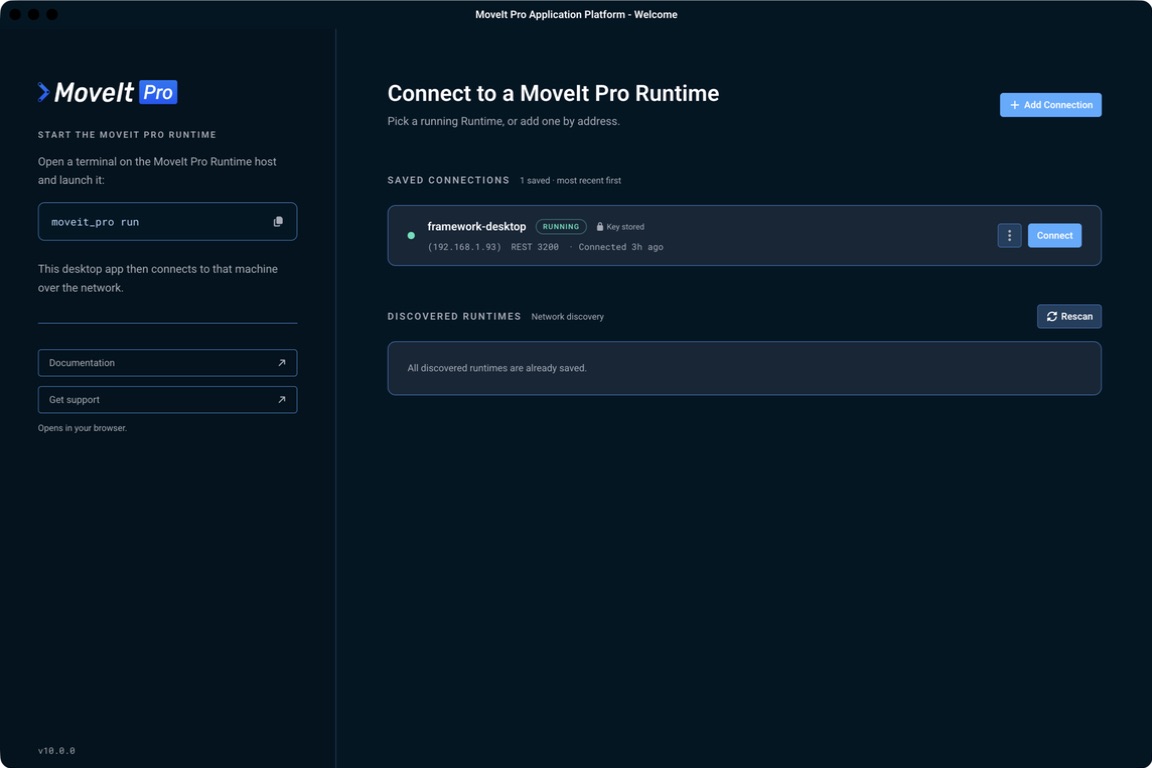Click the Key stored lock icon
The width and height of the screenshot is (1152, 768).
tap(600, 226)
